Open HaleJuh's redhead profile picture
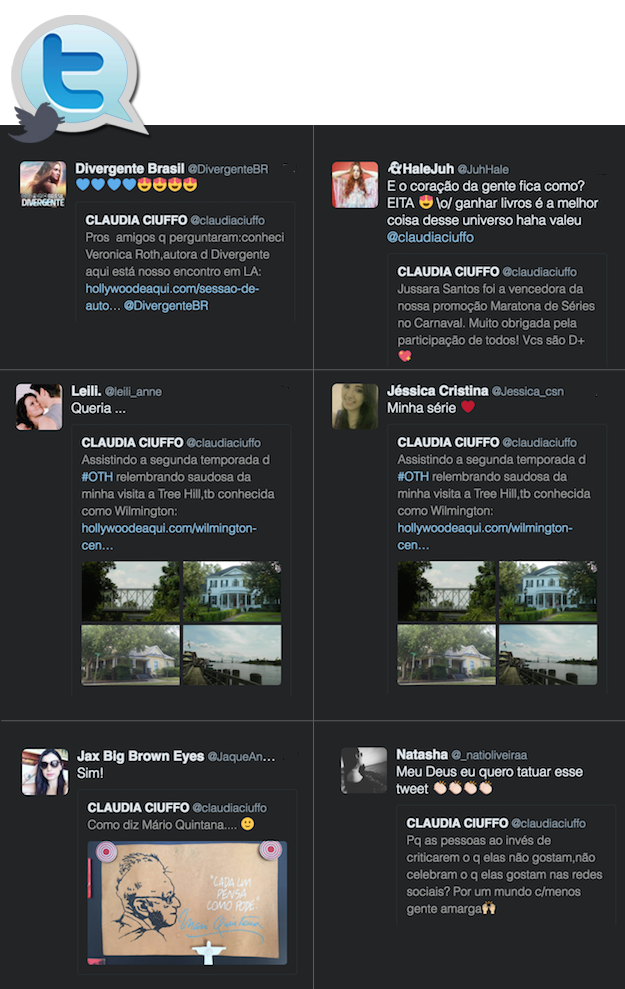This screenshot has width=625, height=989. tap(355, 184)
